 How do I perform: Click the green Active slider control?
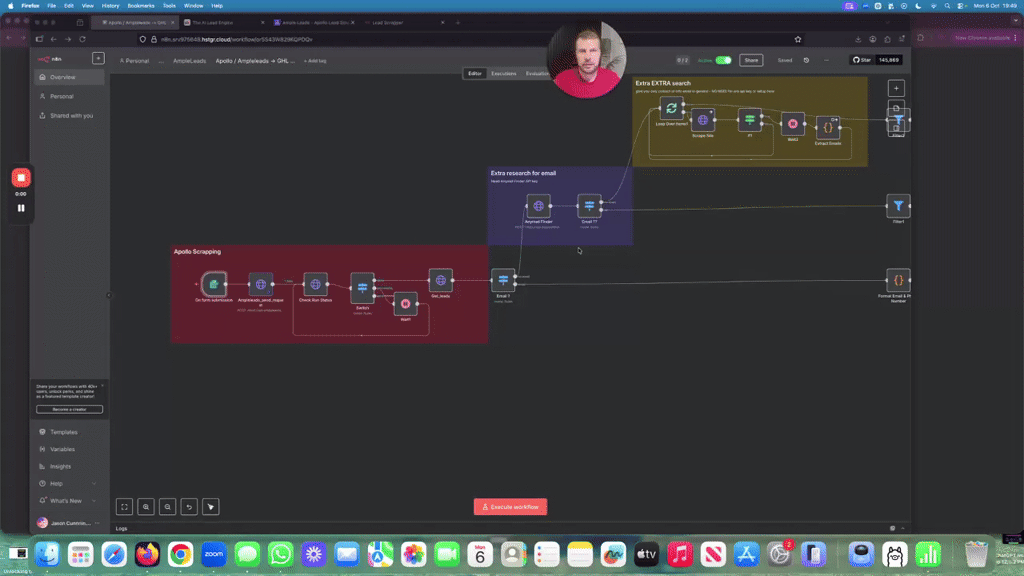pos(723,59)
